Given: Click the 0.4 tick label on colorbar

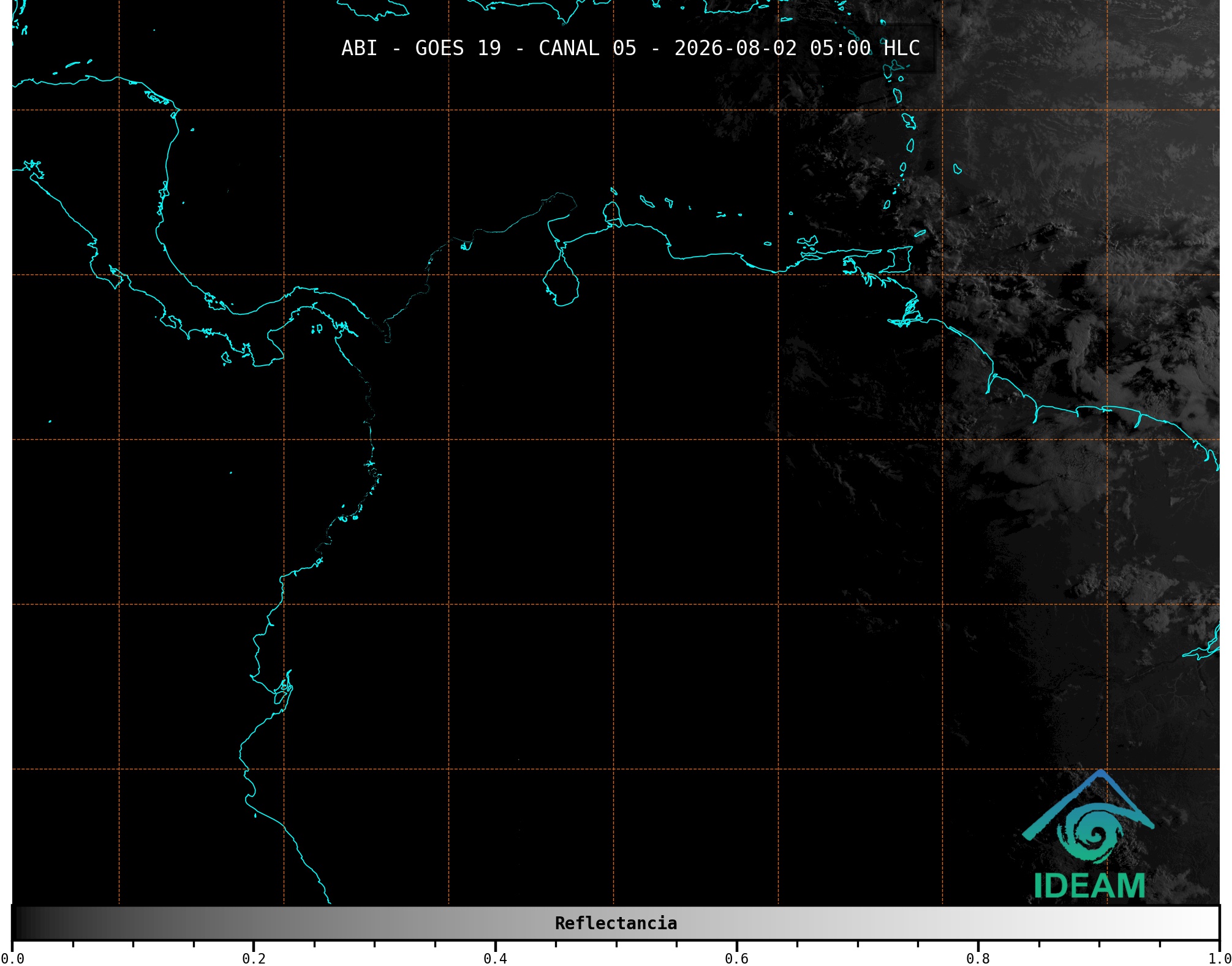Looking at the screenshot, I should point(495,959).
